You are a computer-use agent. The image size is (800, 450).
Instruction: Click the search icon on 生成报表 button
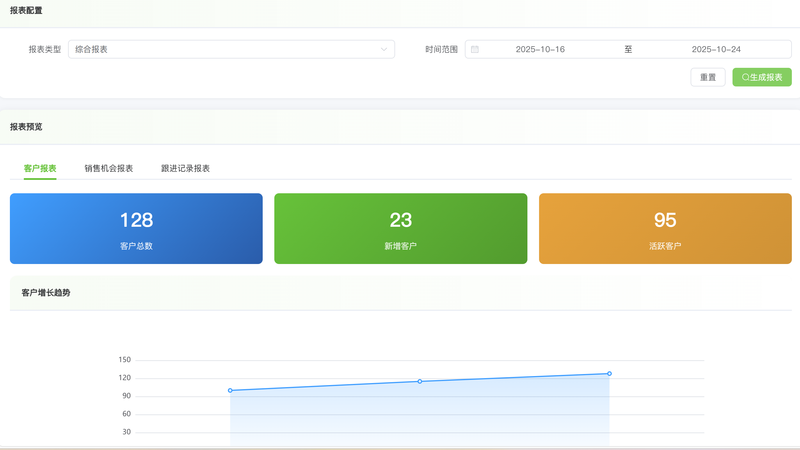(745, 77)
